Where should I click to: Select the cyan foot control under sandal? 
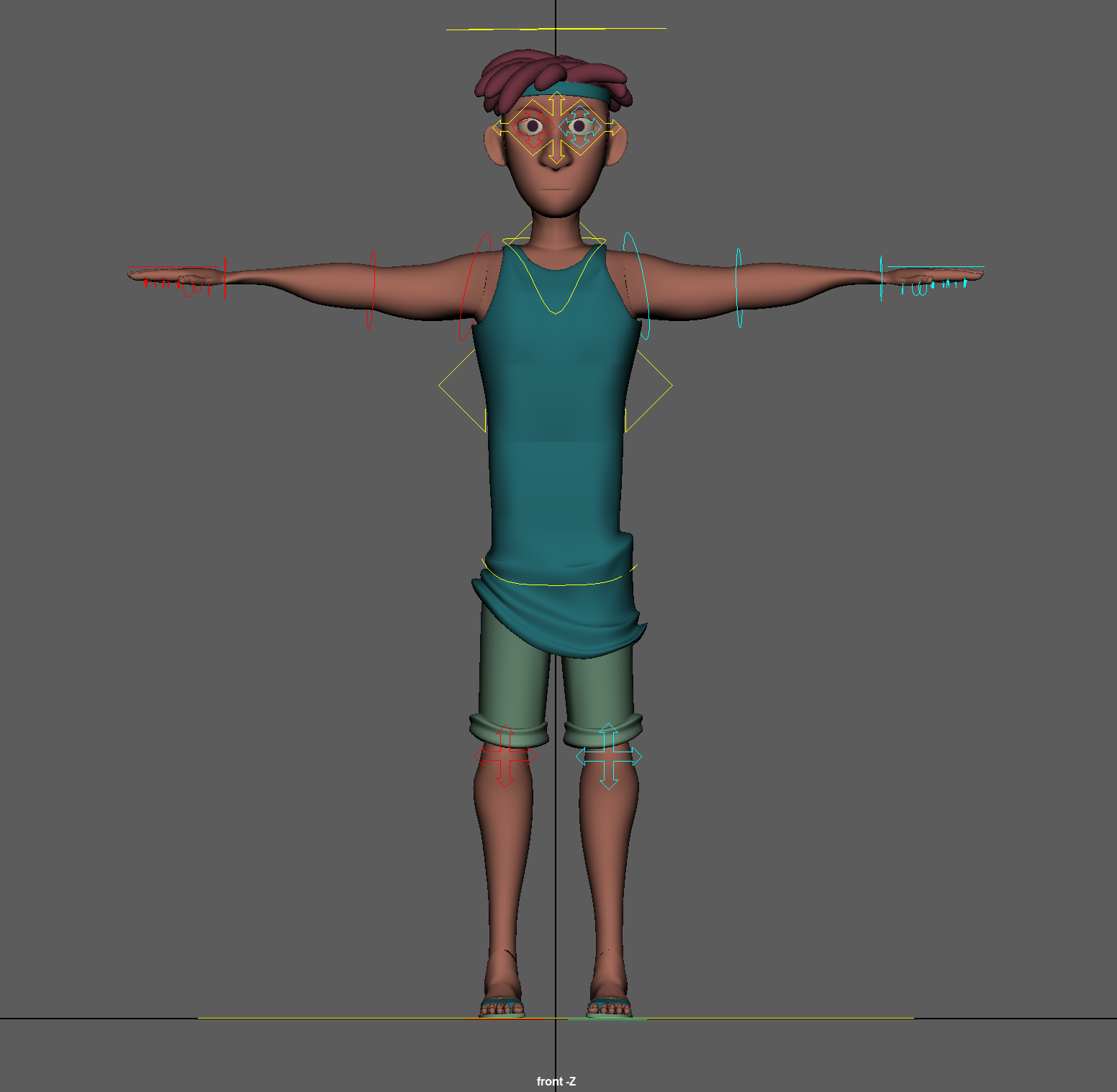tap(607, 1019)
